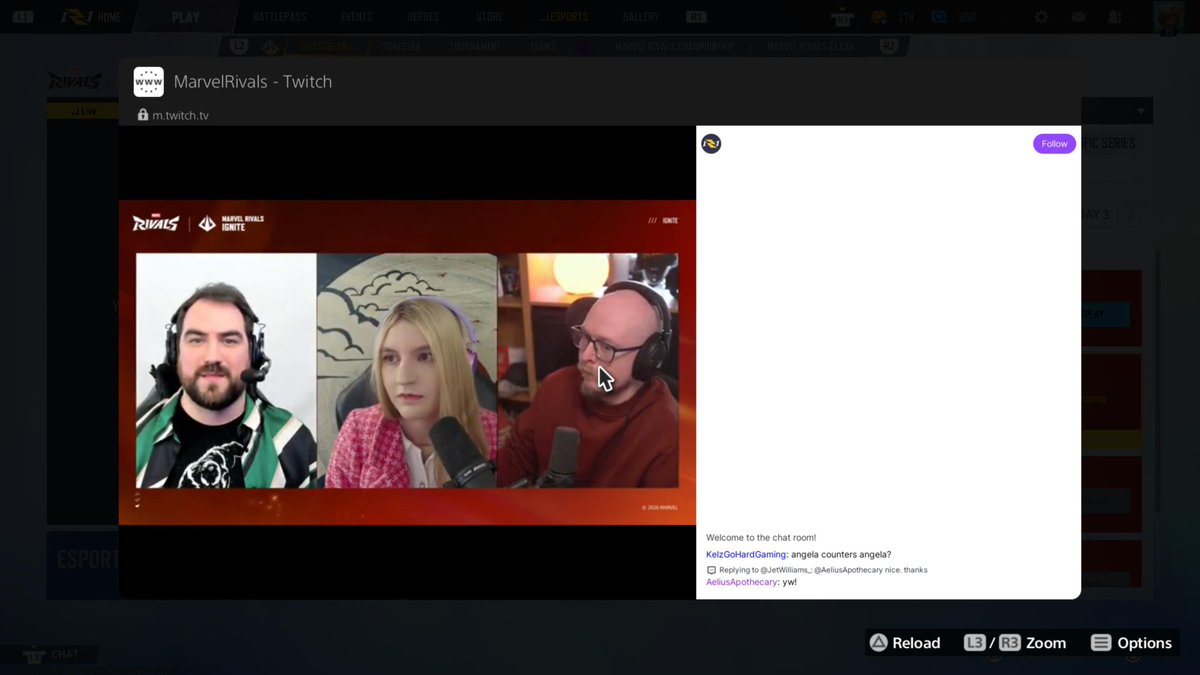
Task: Open the dropdown arrow behind the browser panel
Action: pos(1141,110)
